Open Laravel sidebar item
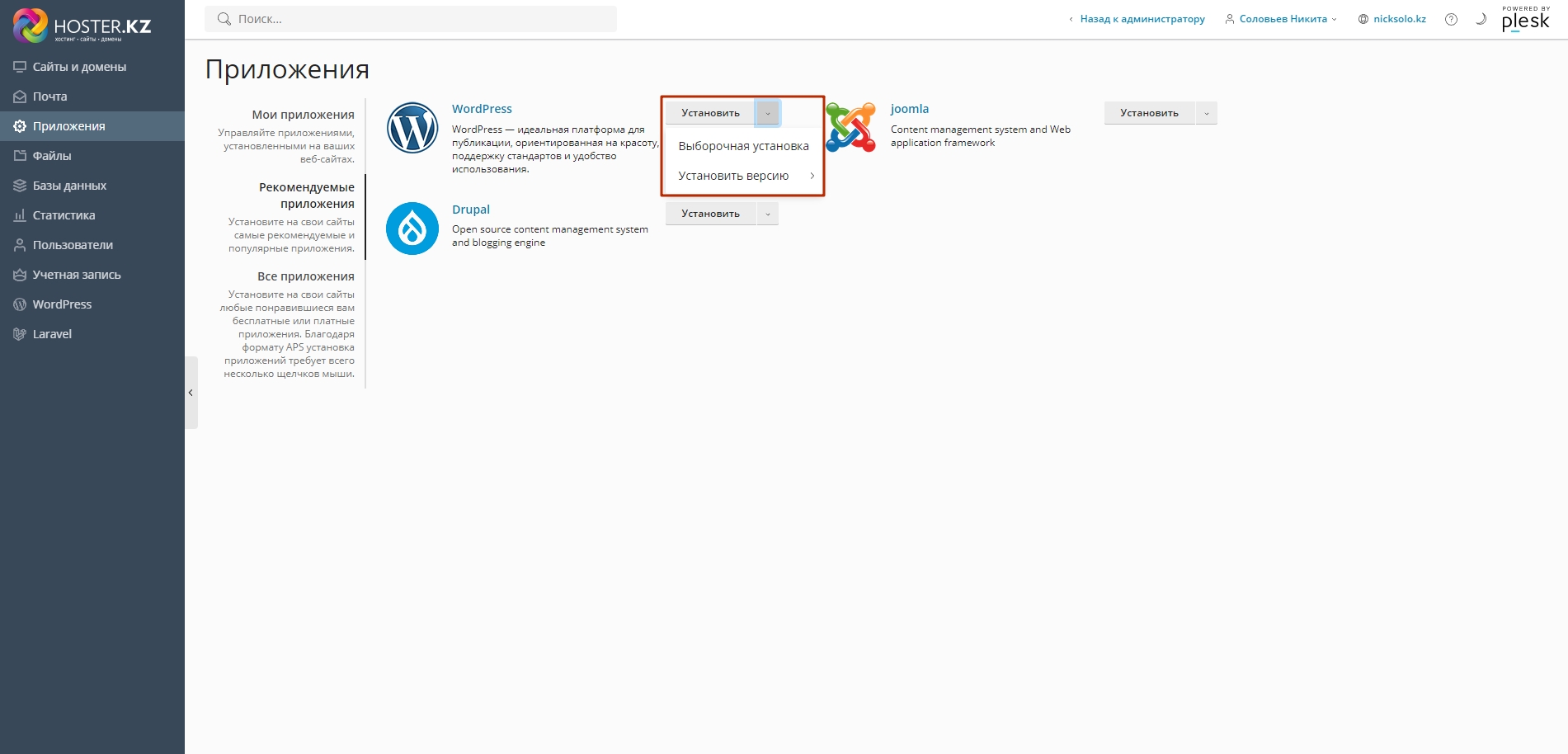The width and height of the screenshot is (1568, 754). [x=92, y=334]
